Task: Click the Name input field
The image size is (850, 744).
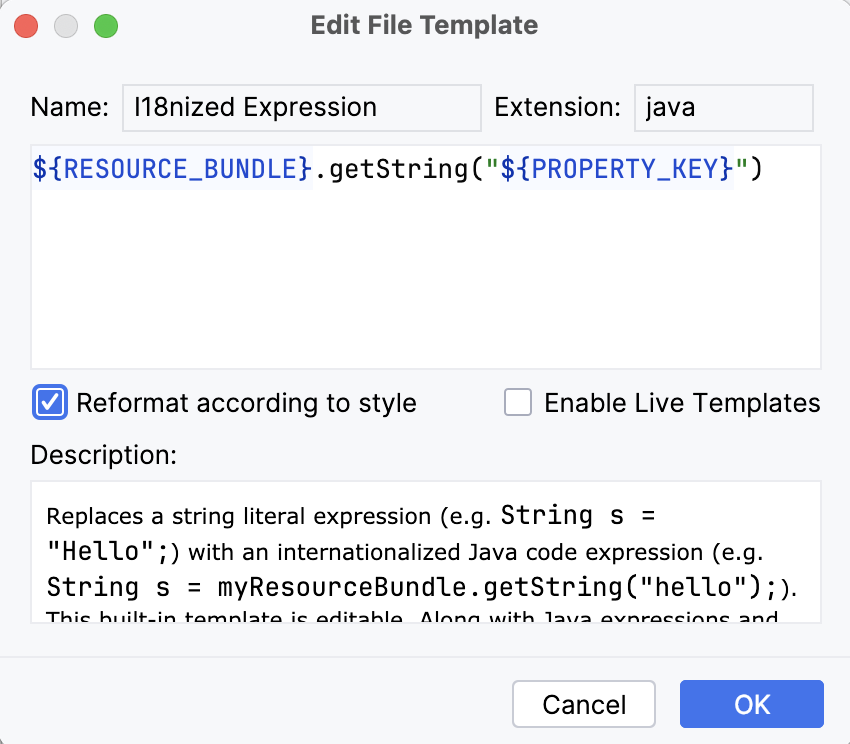Action: pos(300,107)
